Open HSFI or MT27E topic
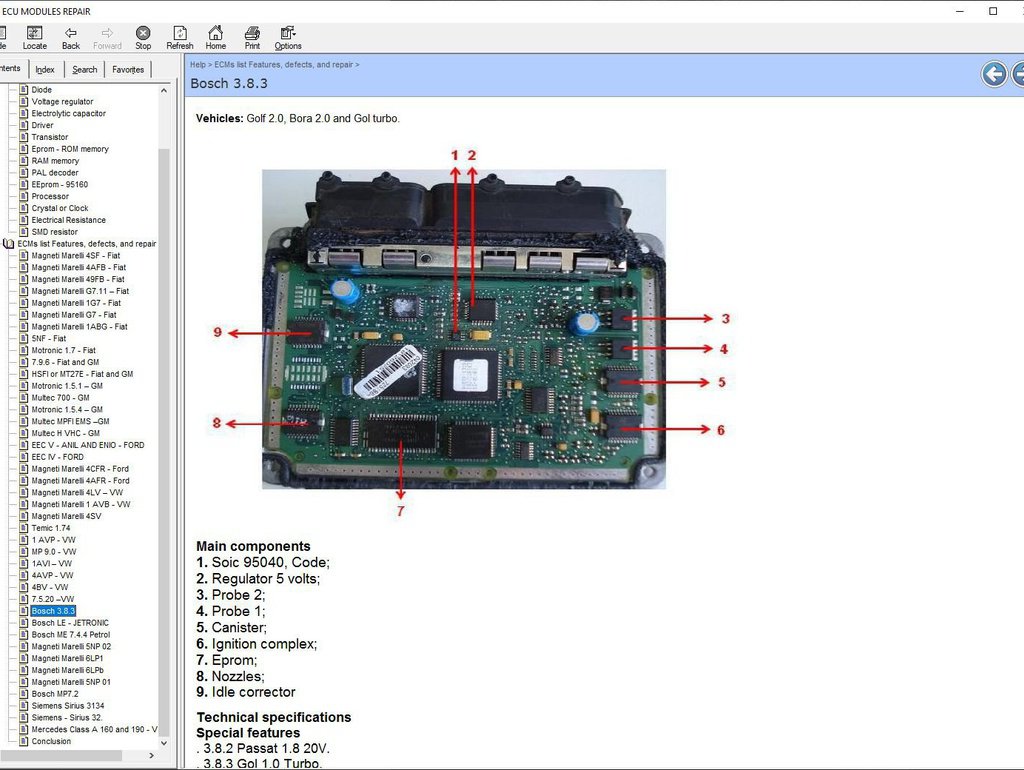The height and width of the screenshot is (770, 1024). [x=82, y=374]
